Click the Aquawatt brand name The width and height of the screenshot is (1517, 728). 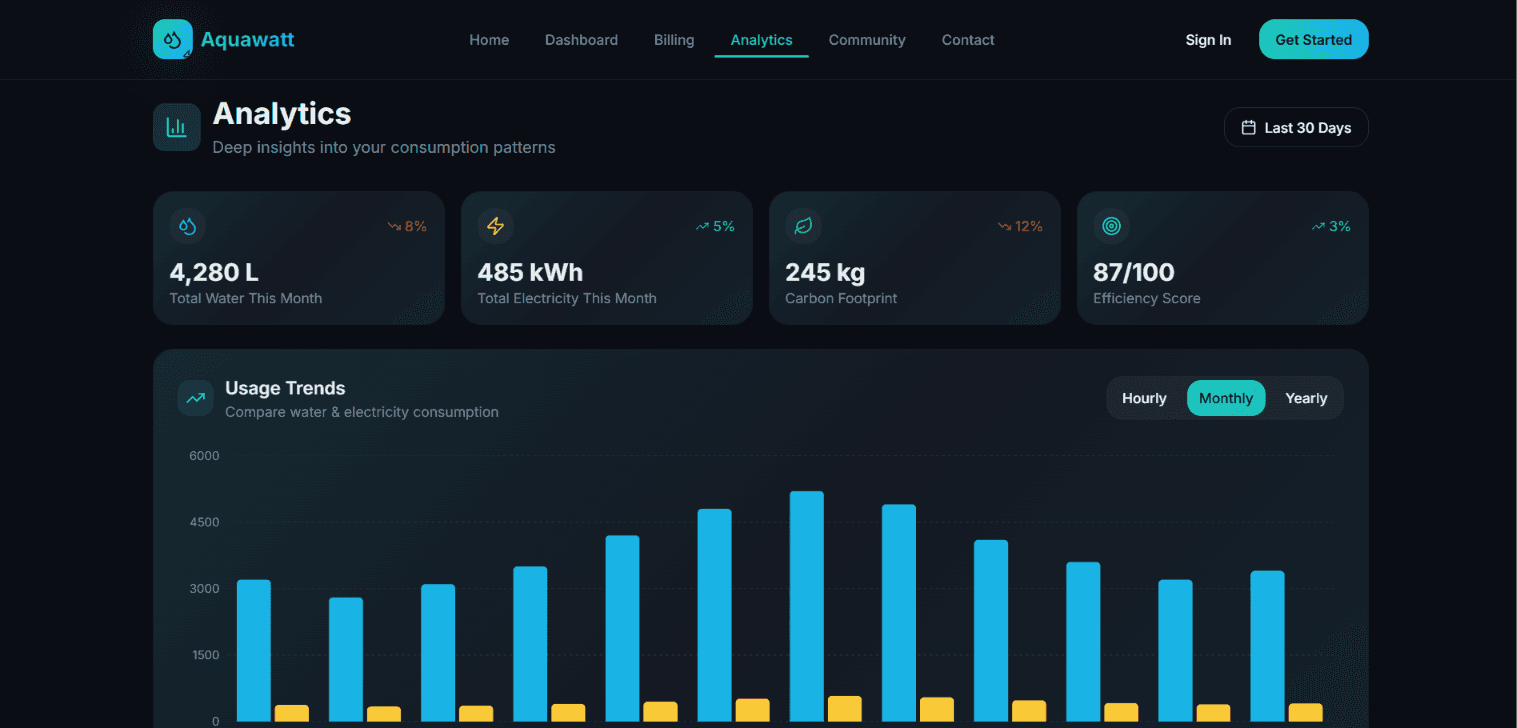[247, 40]
